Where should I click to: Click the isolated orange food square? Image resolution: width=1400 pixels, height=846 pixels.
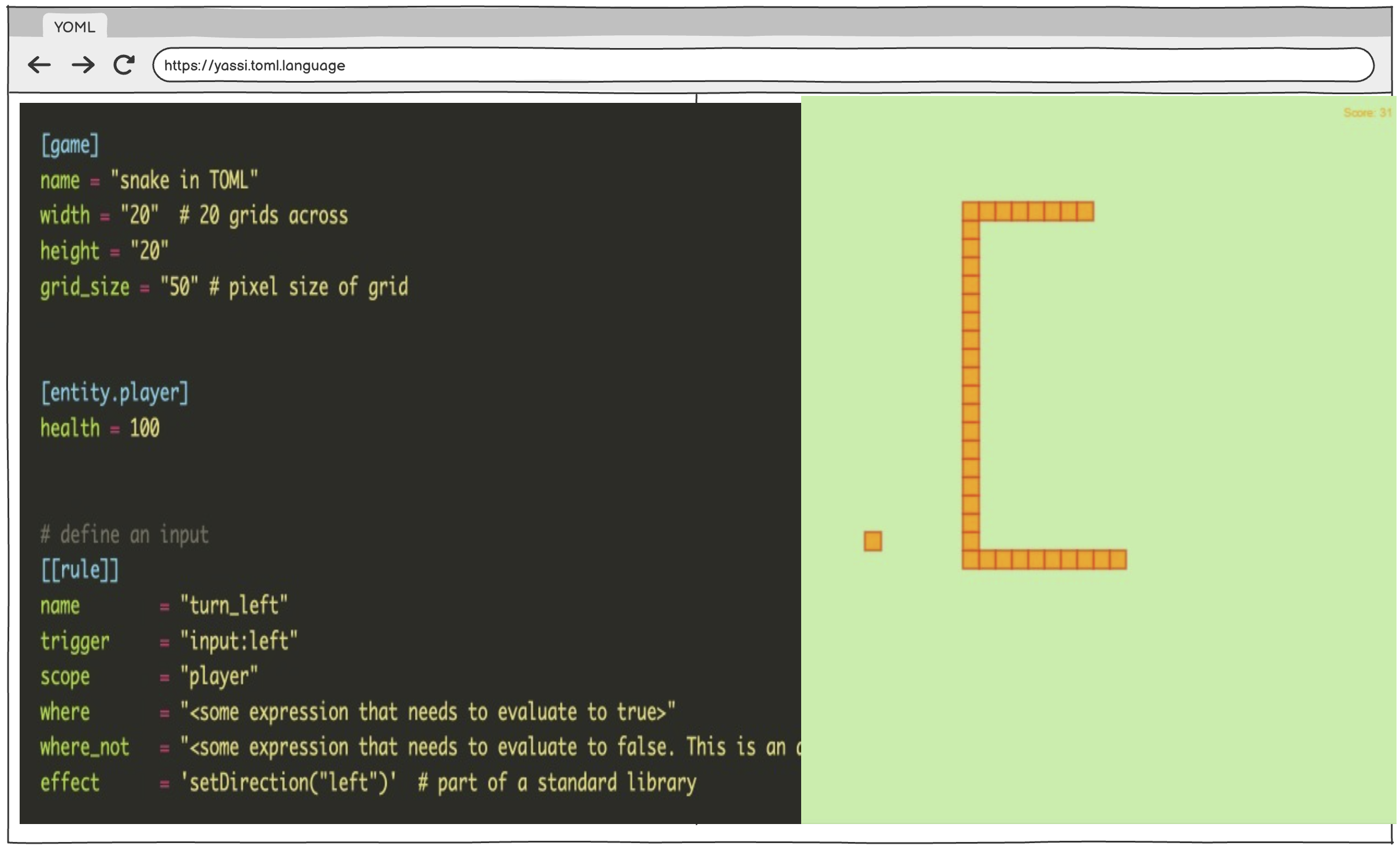[873, 541]
